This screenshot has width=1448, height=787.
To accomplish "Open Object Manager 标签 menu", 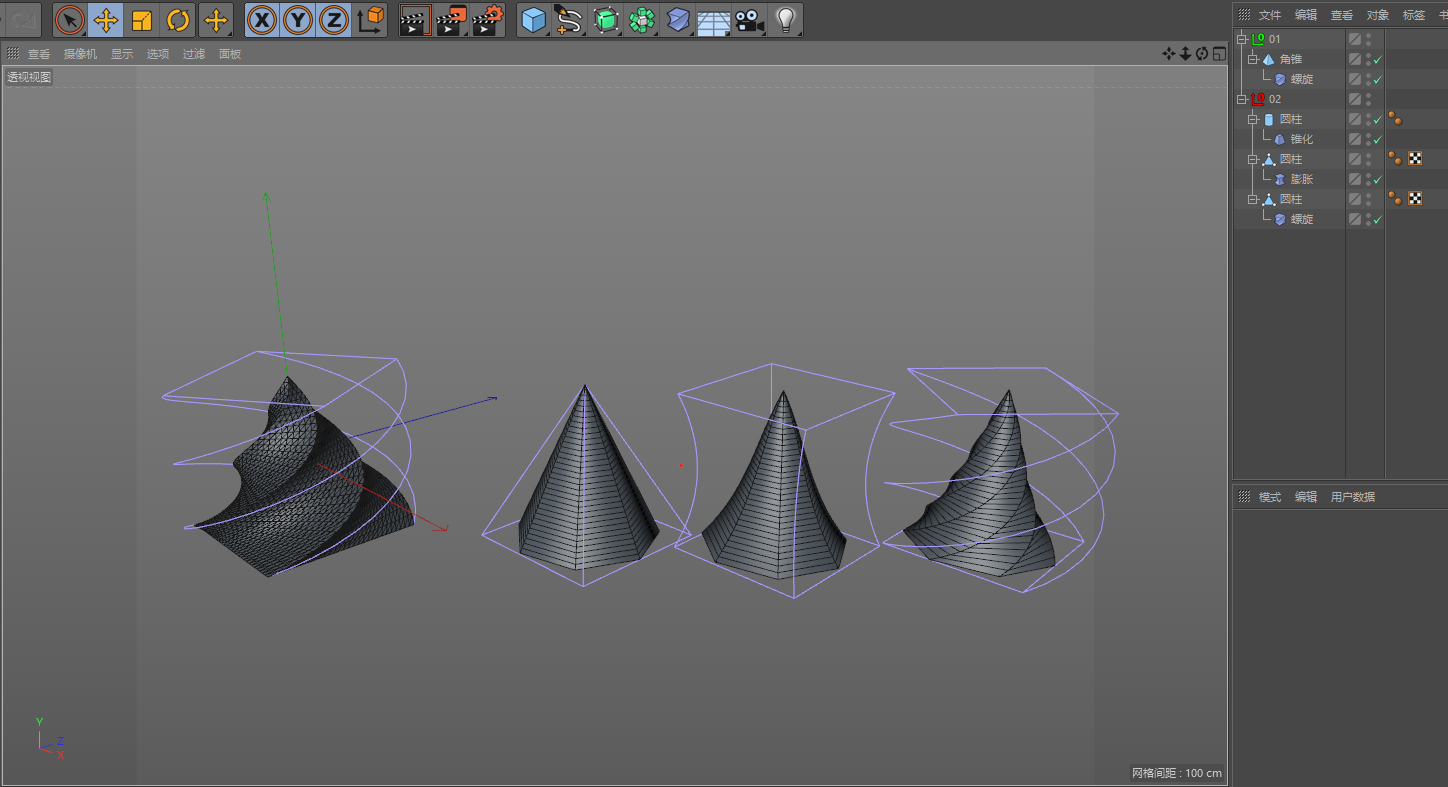I will (x=1414, y=15).
